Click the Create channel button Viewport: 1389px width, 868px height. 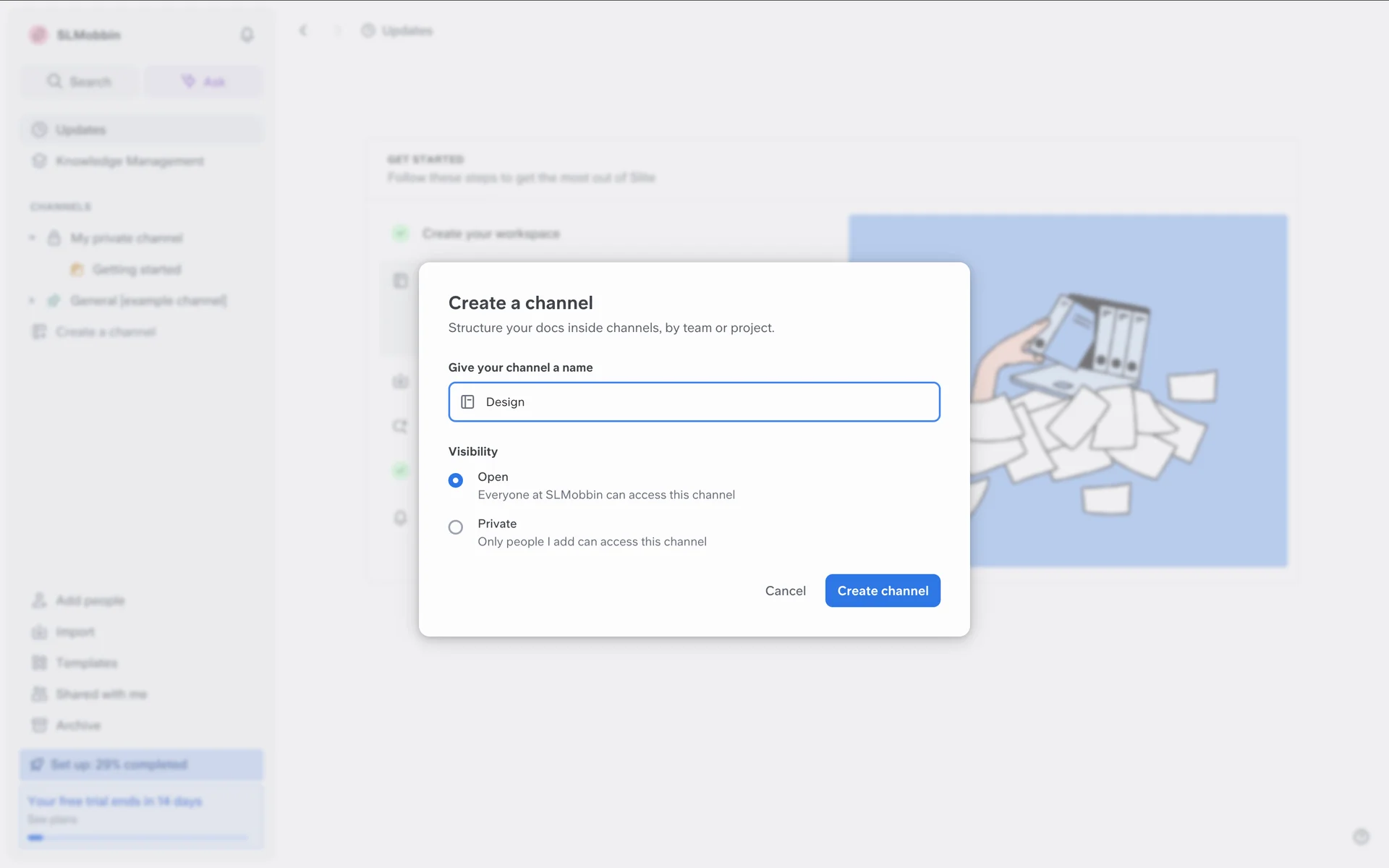883,591
